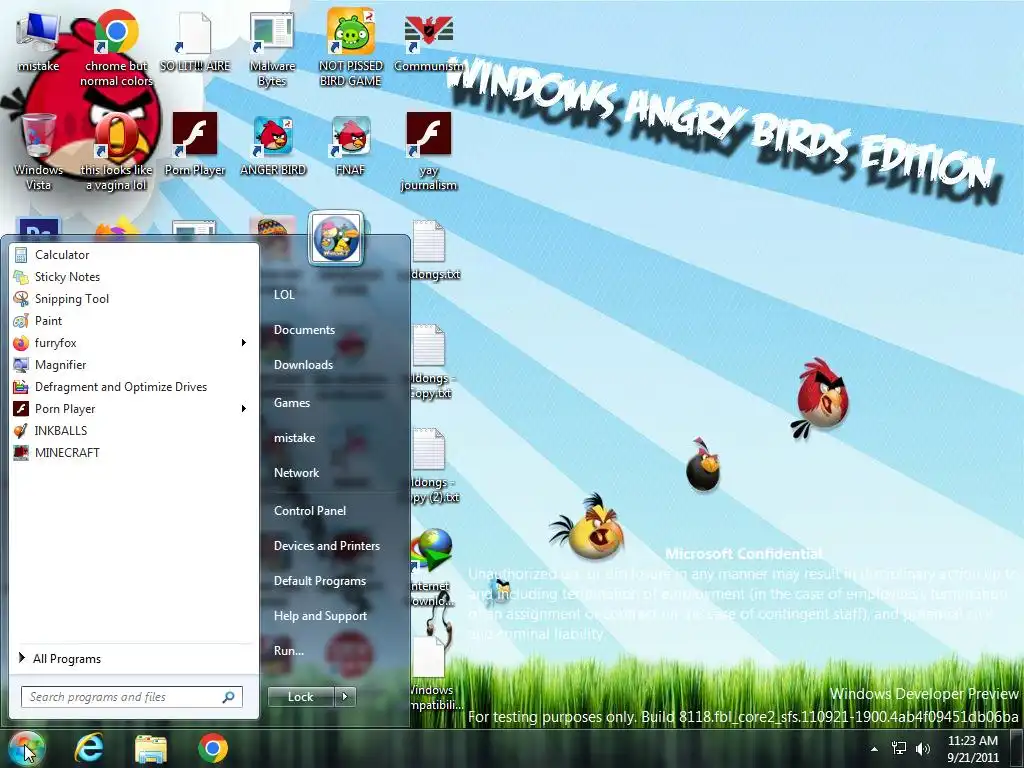This screenshot has height=768, width=1024.
Task: Open Control Panel from Start menu
Action: click(310, 511)
